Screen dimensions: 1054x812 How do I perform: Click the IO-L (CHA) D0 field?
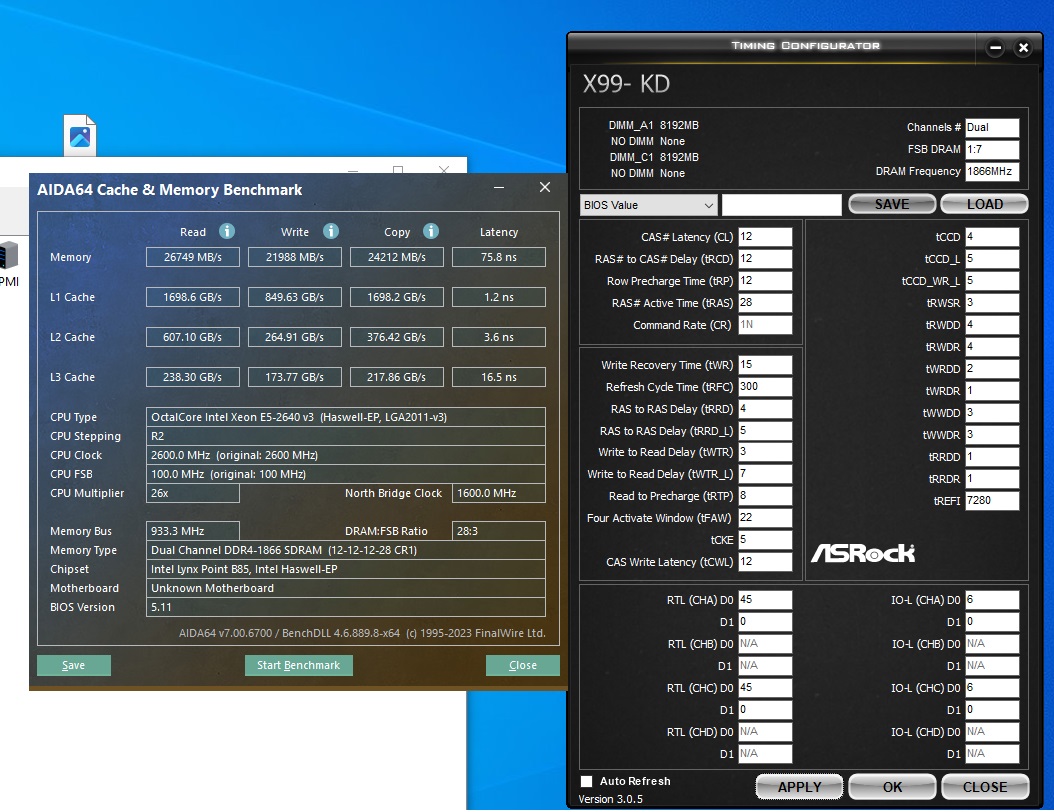[992, 600]
